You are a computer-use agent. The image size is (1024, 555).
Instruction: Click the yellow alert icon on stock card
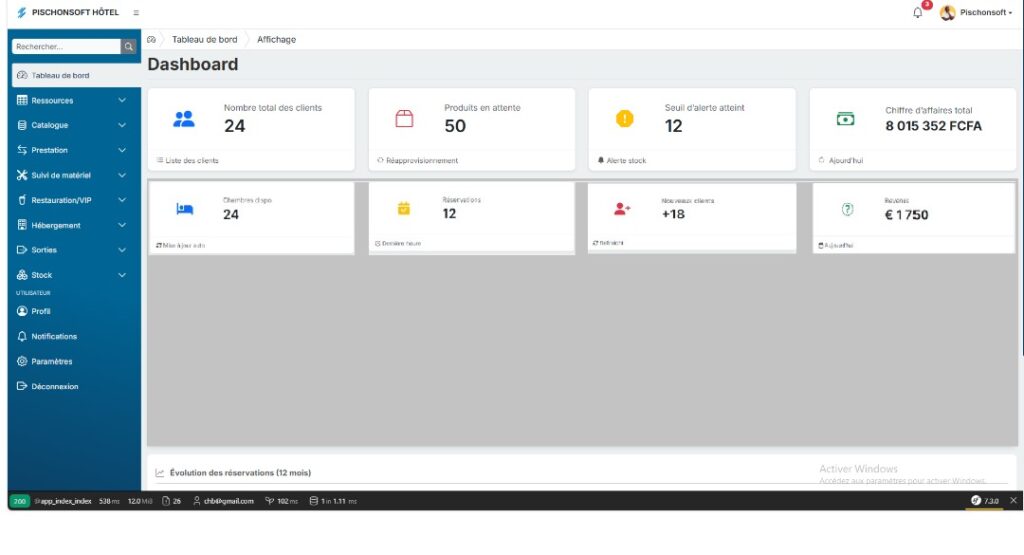pos(624,118)
